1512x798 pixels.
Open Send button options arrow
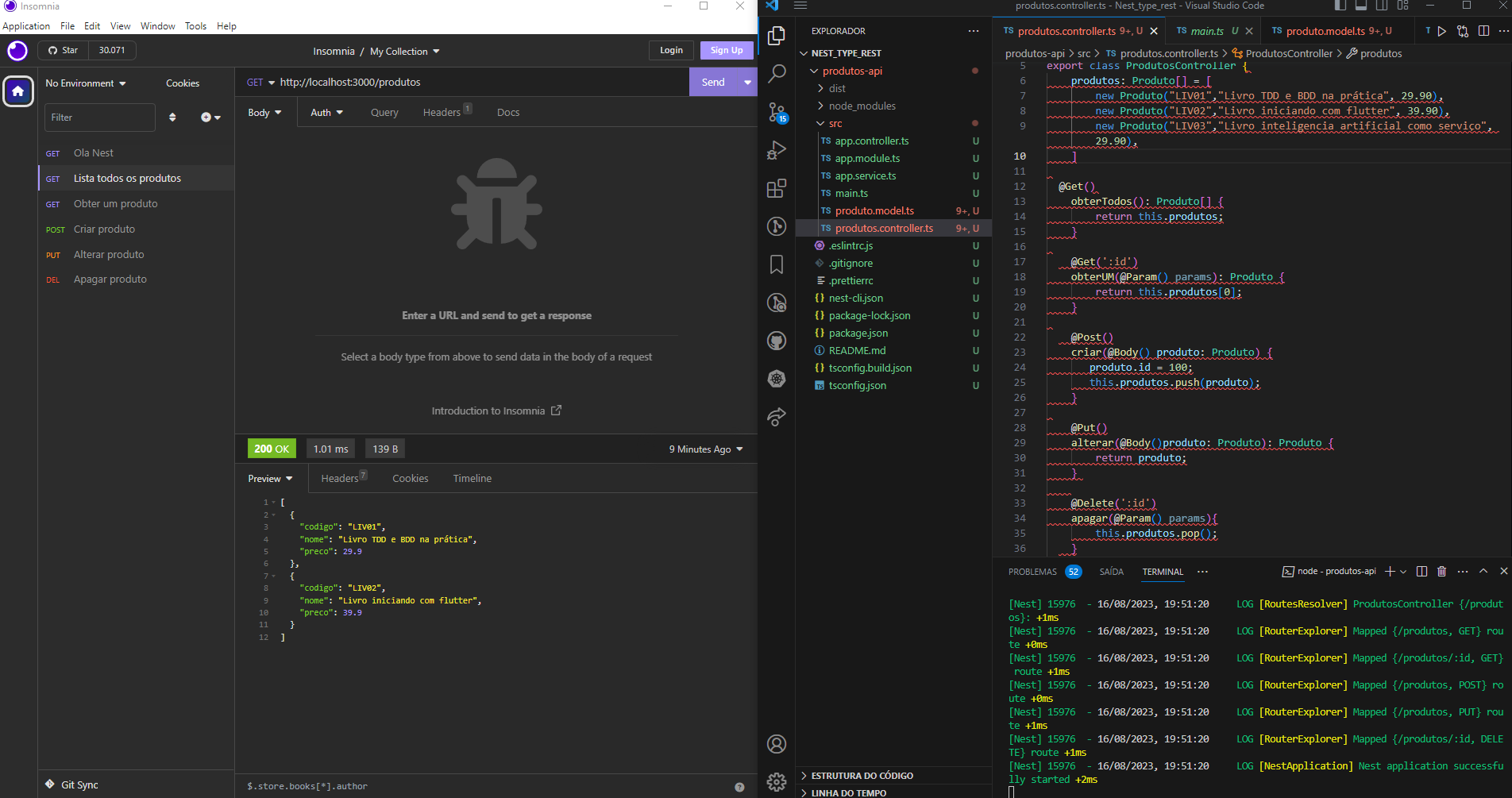click(747, 83)
